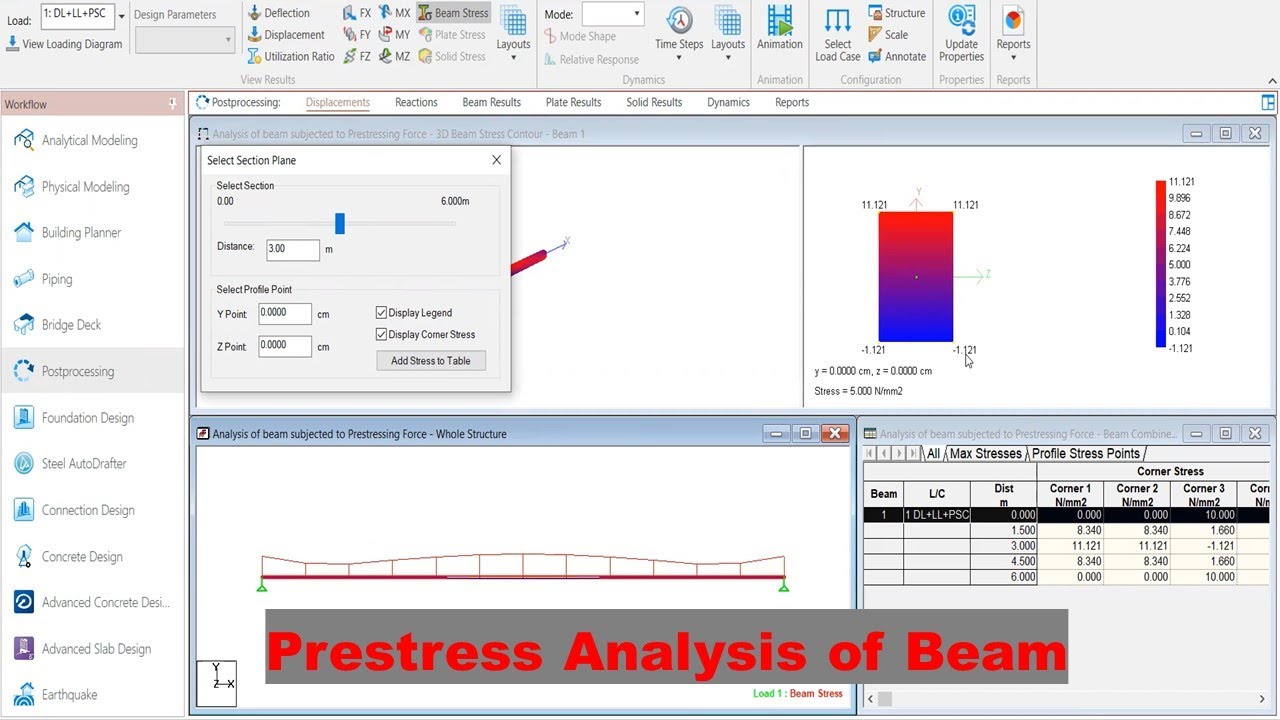Image resolution: width=1280 pixels, height=720 pixels.
Task: Click the Structure configuration option
Action: tap(896, 13)
